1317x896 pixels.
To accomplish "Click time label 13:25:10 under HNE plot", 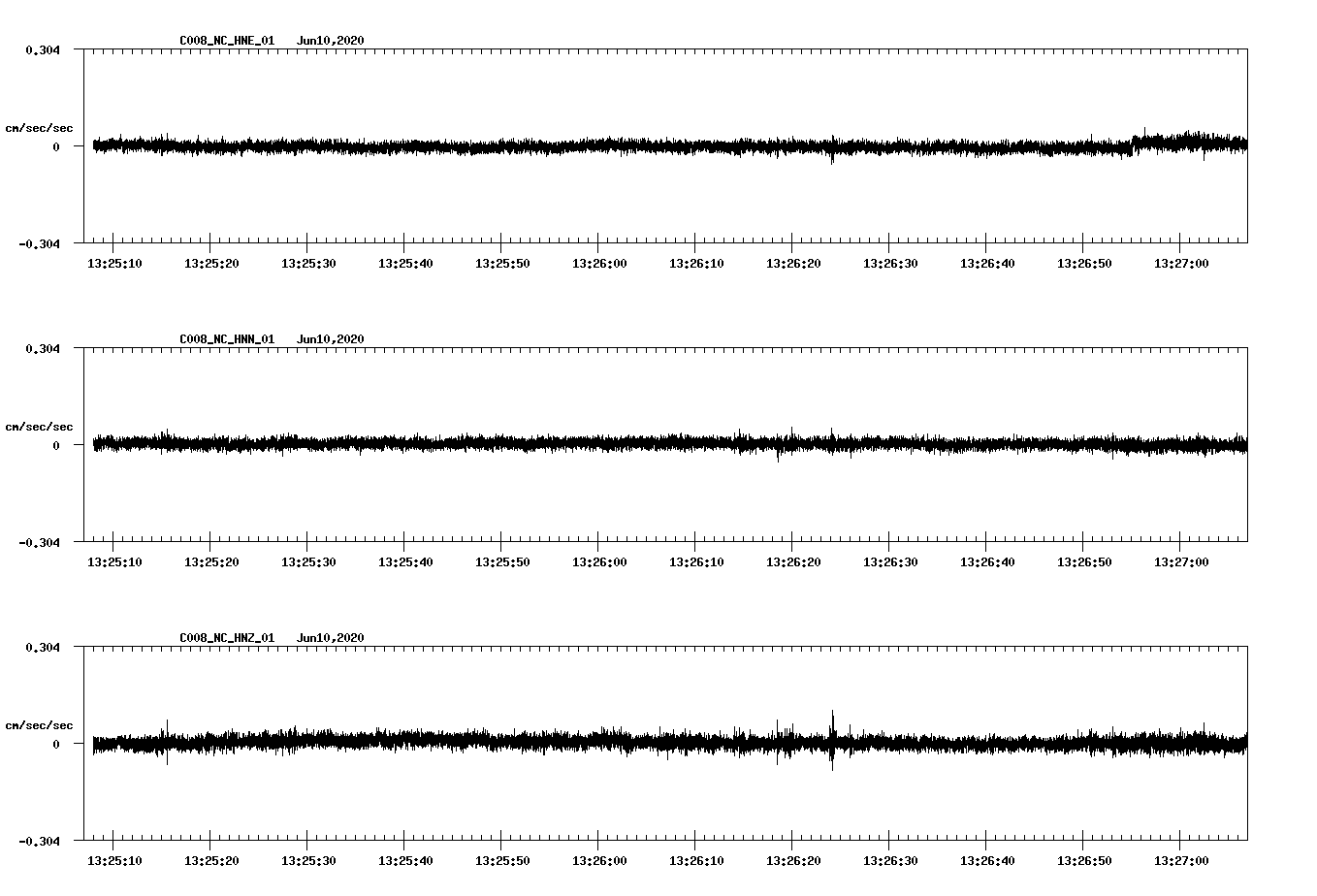I will click(114, 263).
